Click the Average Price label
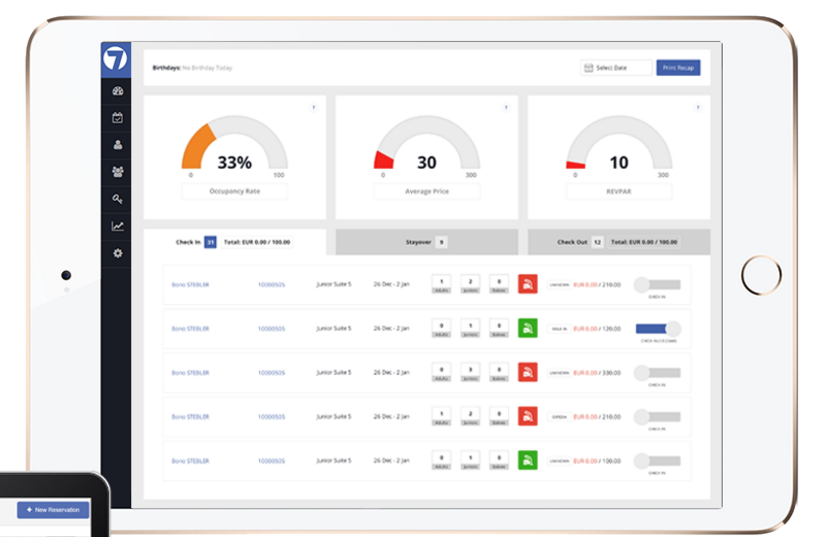Screen dimensions: 819x537 click(427, 191)
